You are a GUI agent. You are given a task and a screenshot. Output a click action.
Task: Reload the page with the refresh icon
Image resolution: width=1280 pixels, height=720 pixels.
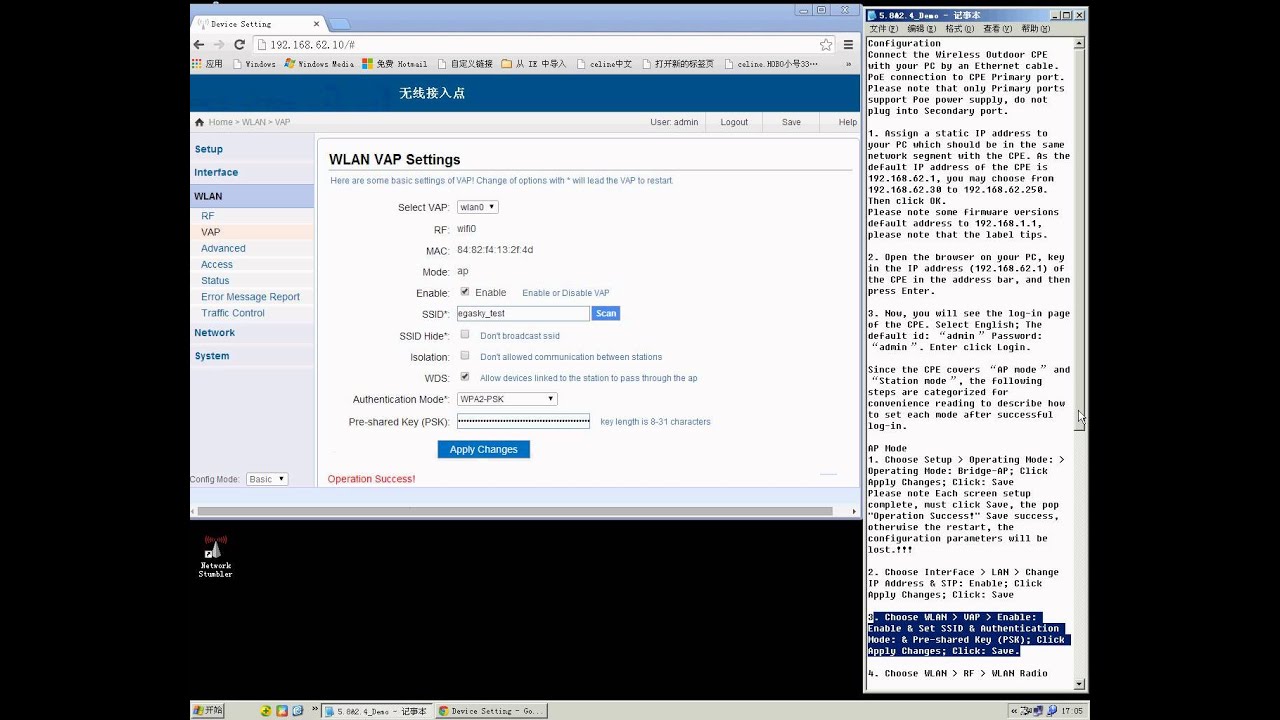coord(239,45)
